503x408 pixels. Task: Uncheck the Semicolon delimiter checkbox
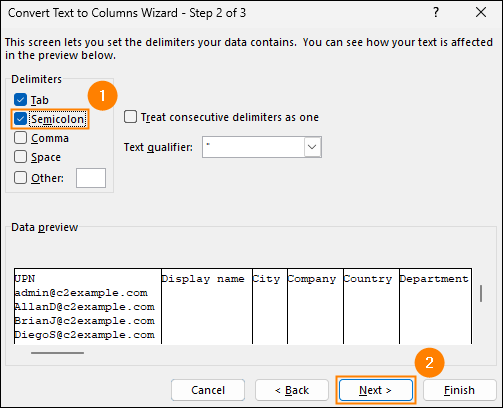coord(20,119)
